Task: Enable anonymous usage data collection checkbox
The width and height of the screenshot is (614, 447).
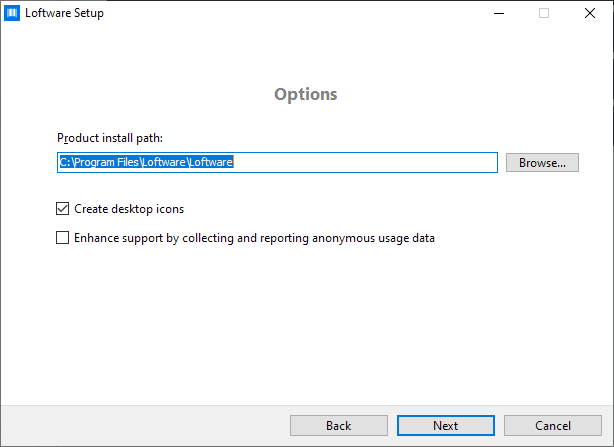Action: click(x=62, y=238)
